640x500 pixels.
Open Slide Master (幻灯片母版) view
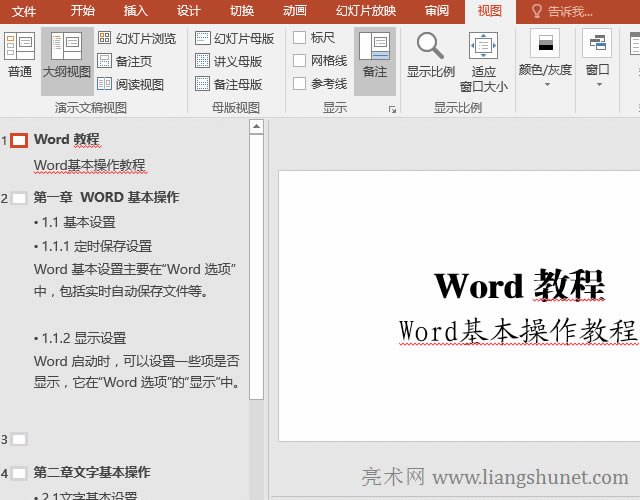(x=235, y=38)
